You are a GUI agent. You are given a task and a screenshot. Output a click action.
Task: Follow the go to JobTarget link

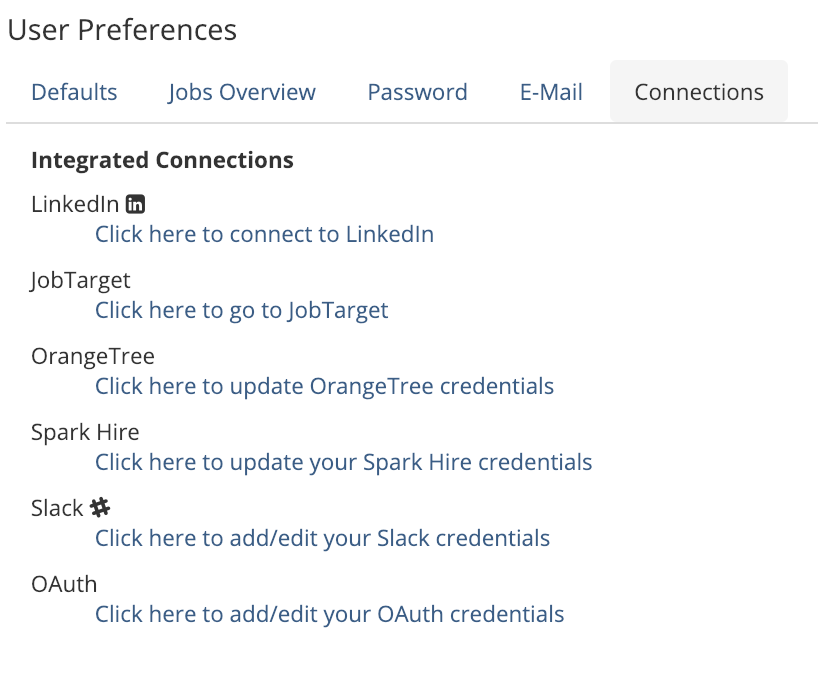(x=241, y=311)
